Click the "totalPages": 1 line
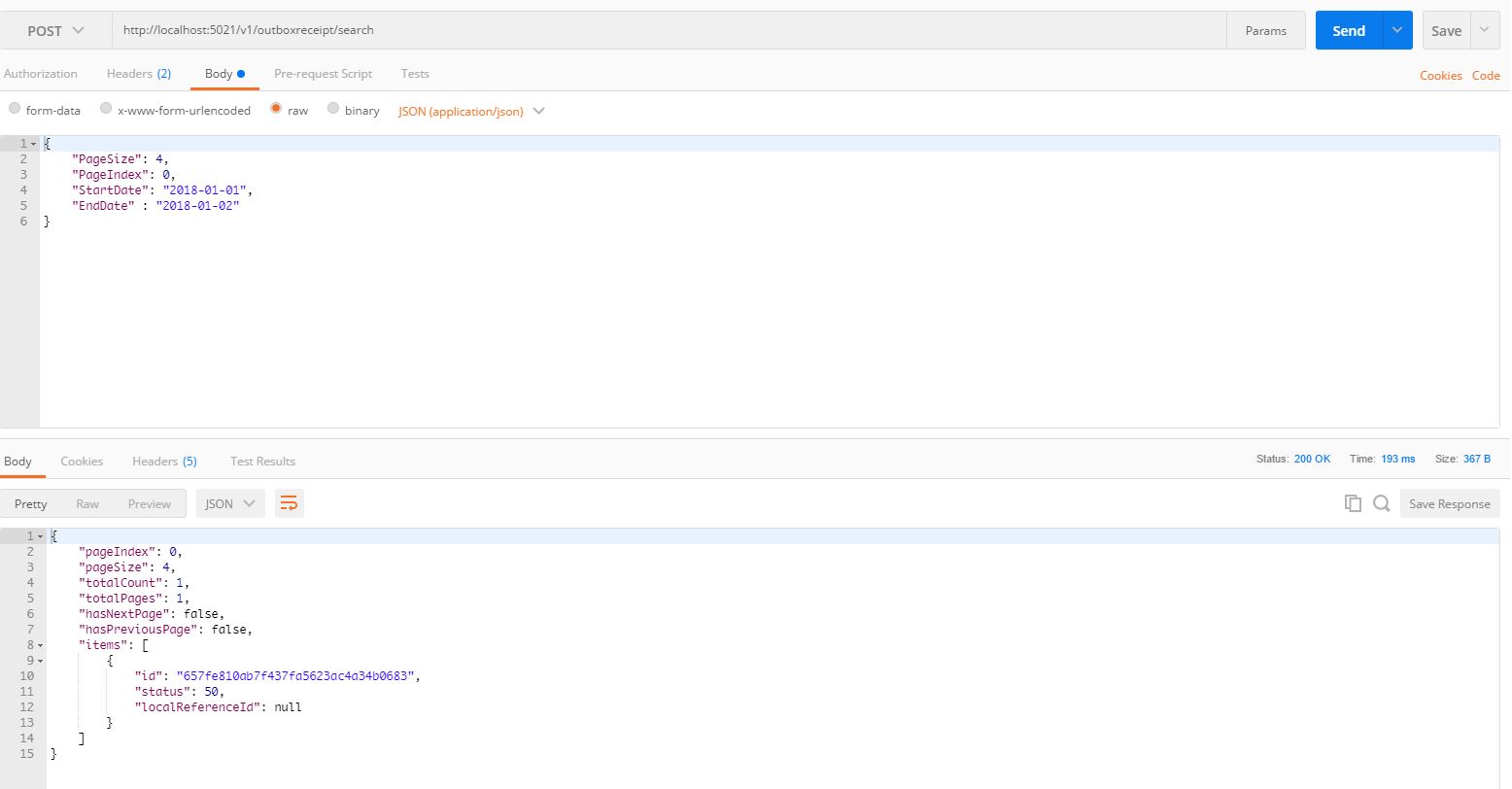This screenshot has width=1512, height=789. (134, 599)
